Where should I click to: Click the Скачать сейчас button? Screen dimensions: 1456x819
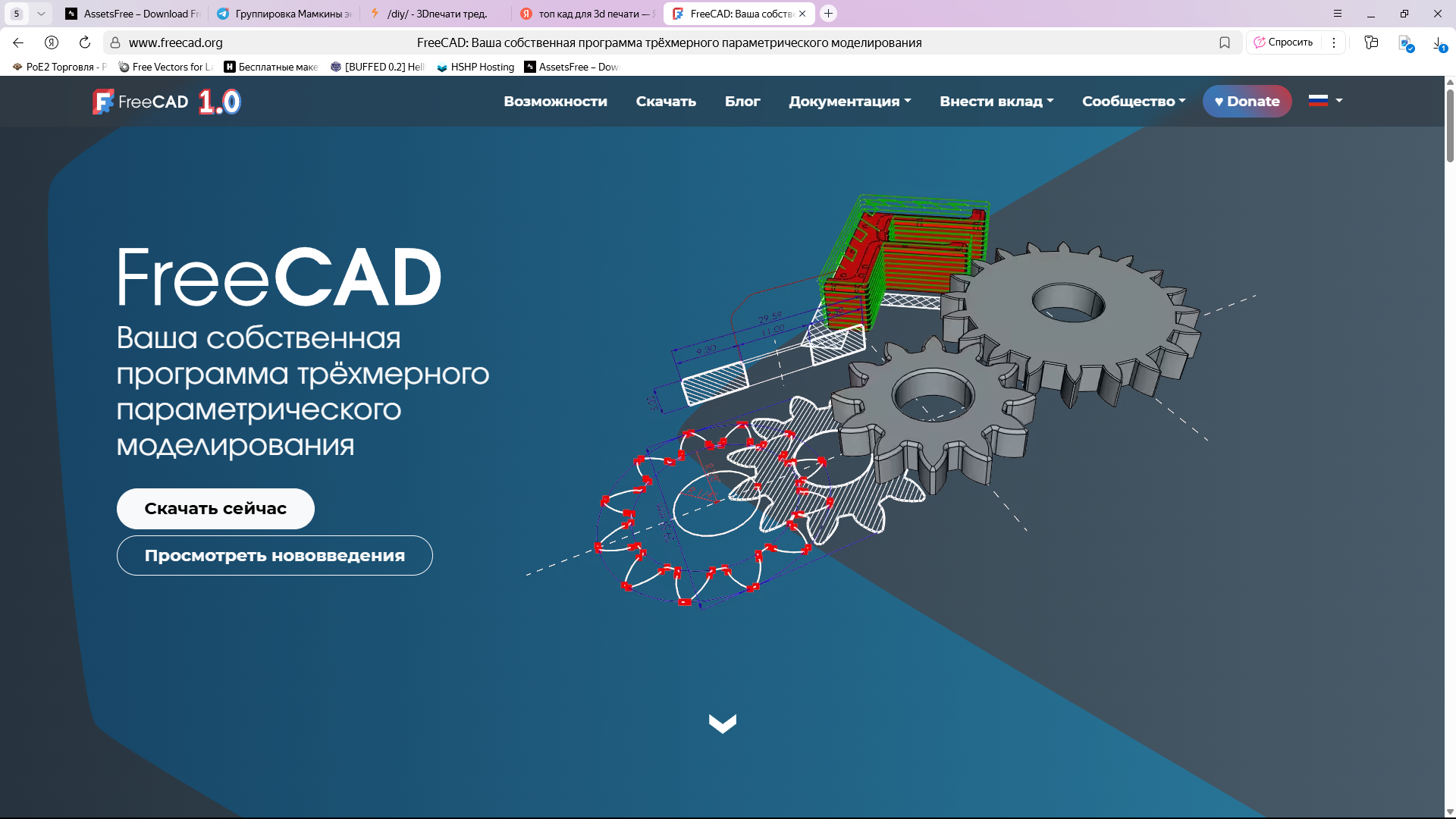pos(215,509)
